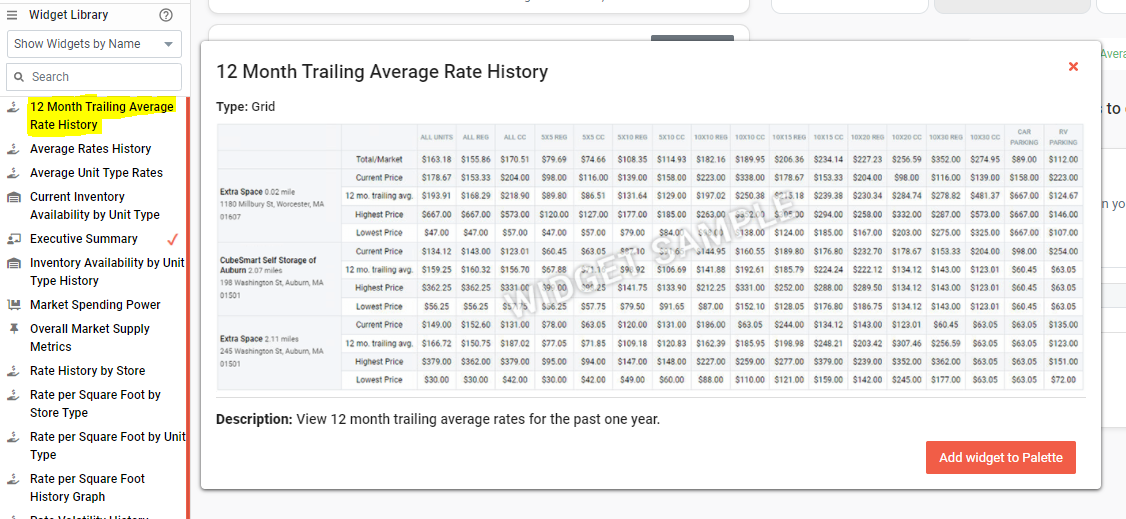Select Inventory Availability by Unit Type History
Screen dimensions: 1126x519
[107, 272]
